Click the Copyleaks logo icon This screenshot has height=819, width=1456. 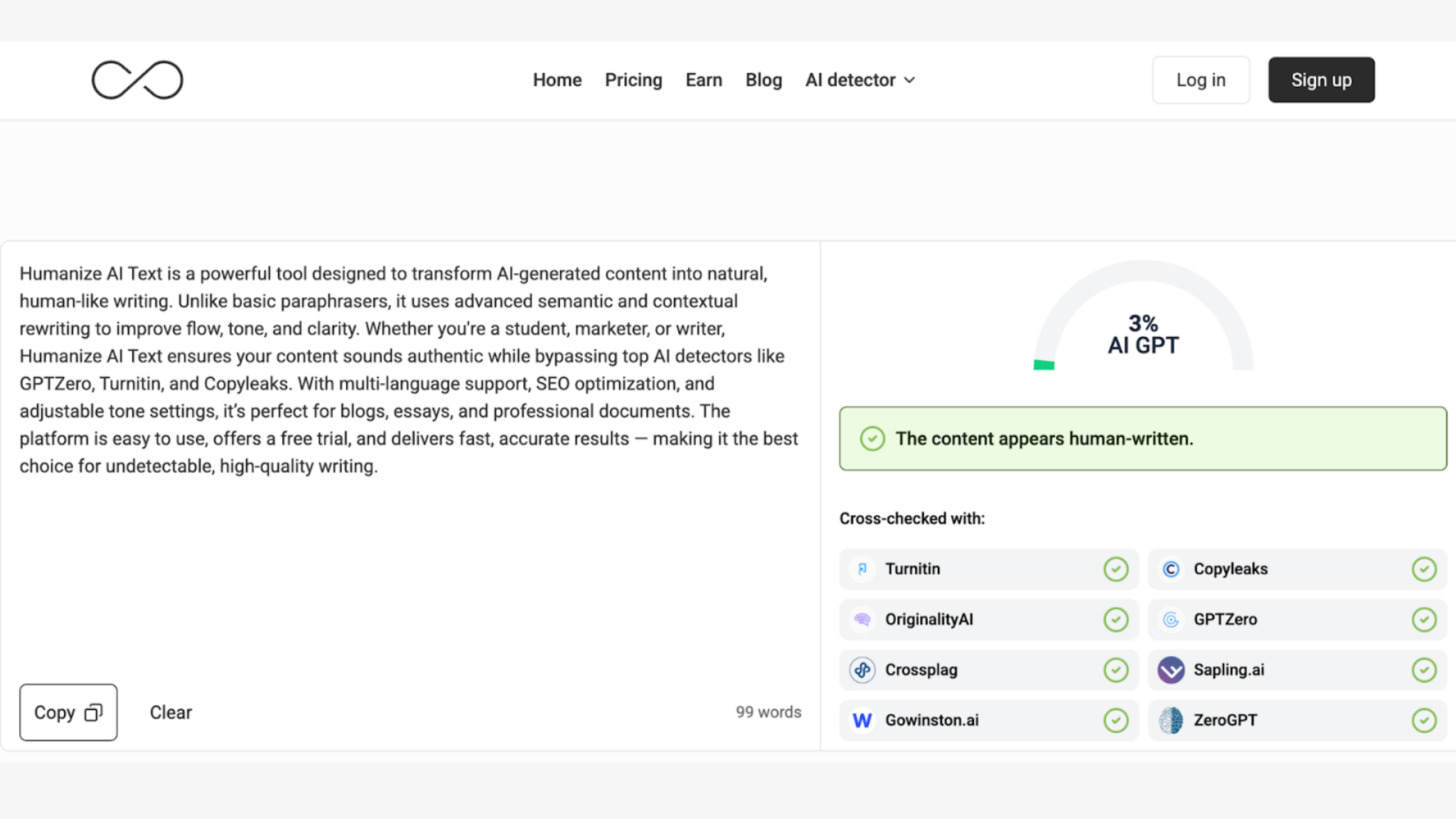pyautogui.click(x=1171, y=569)
